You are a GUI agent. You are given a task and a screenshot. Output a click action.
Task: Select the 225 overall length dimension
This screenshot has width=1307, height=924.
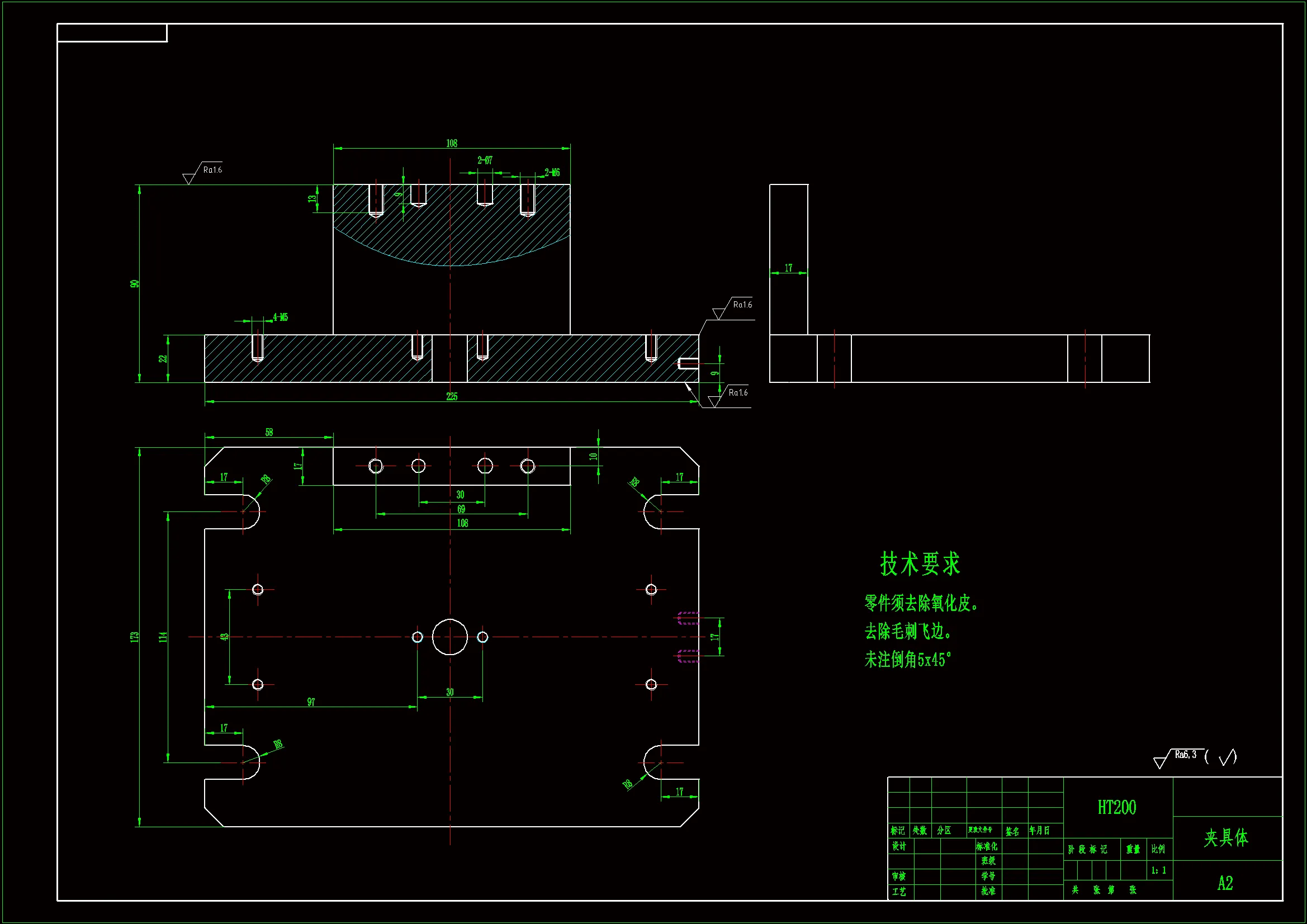[452, 396]
